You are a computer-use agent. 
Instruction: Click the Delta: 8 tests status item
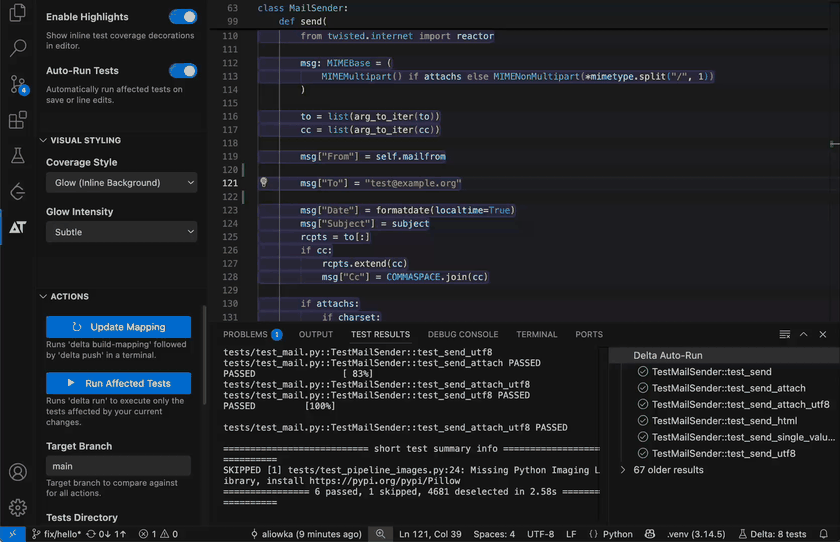click(x=772, y=534)
